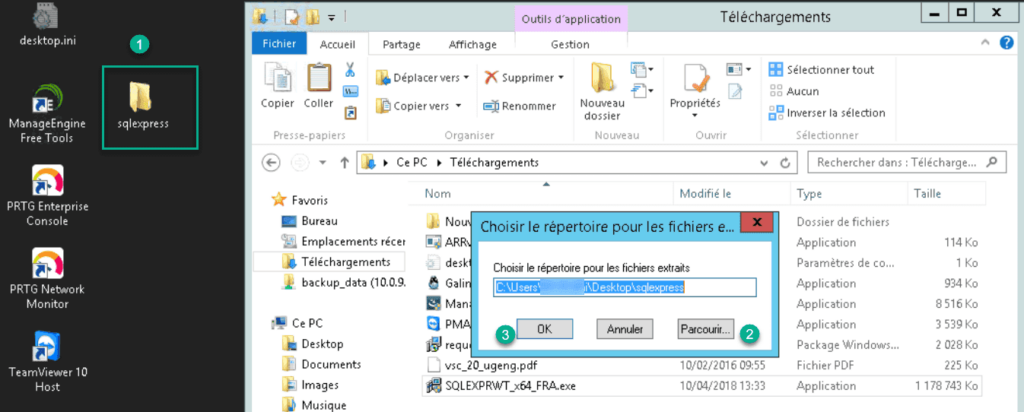
Task: Switch to the Partage ribbon tab
Action: 402,44
